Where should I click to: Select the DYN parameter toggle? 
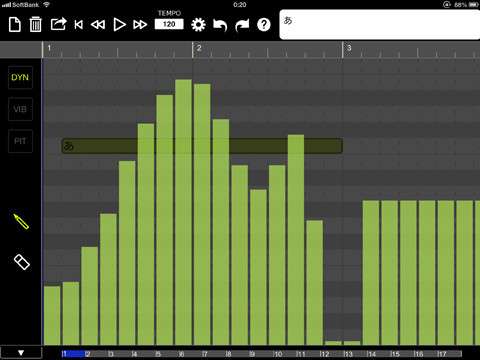pos(20,77)
